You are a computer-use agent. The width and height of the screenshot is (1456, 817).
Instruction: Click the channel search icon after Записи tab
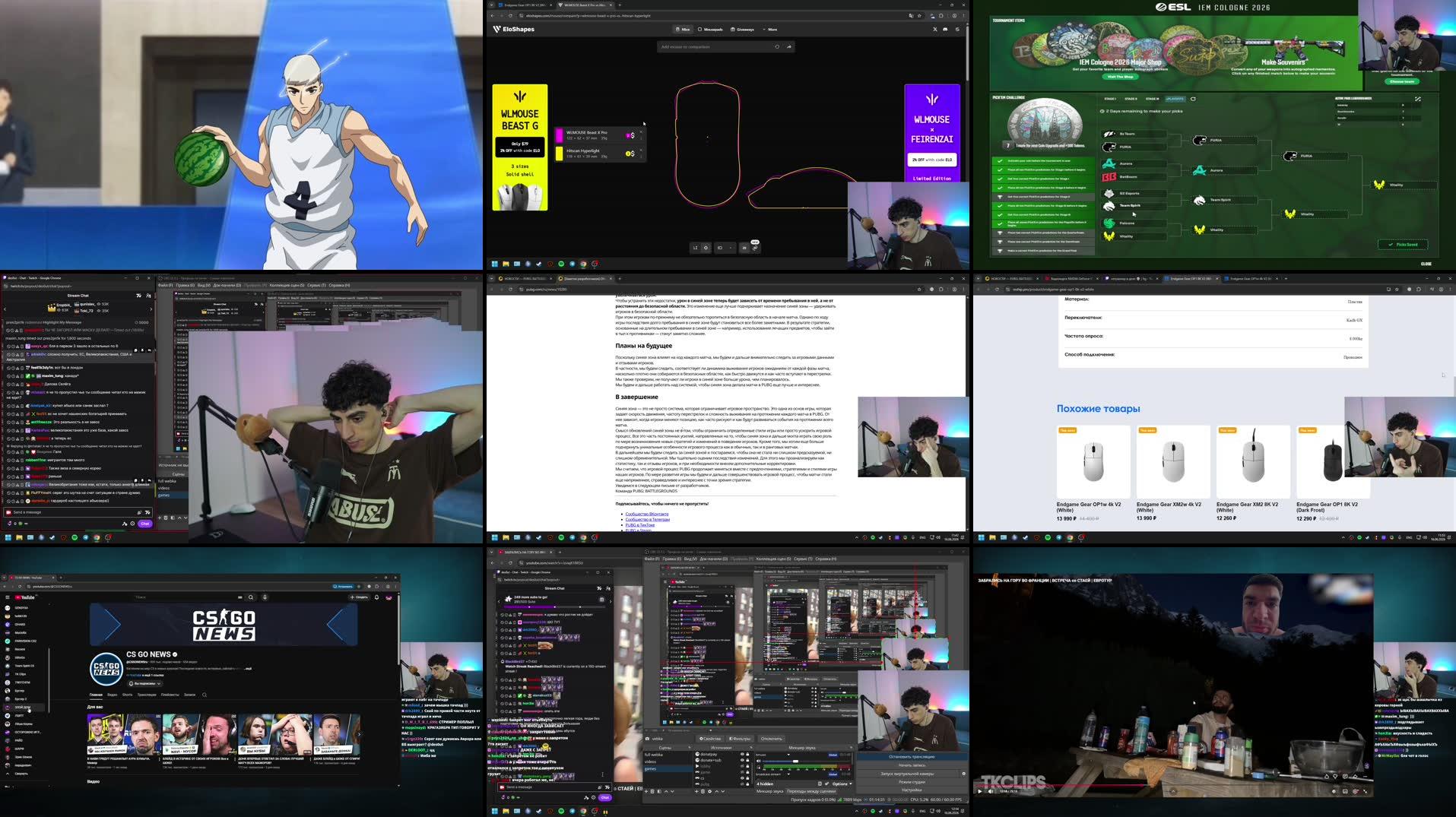tap(205, 695)
